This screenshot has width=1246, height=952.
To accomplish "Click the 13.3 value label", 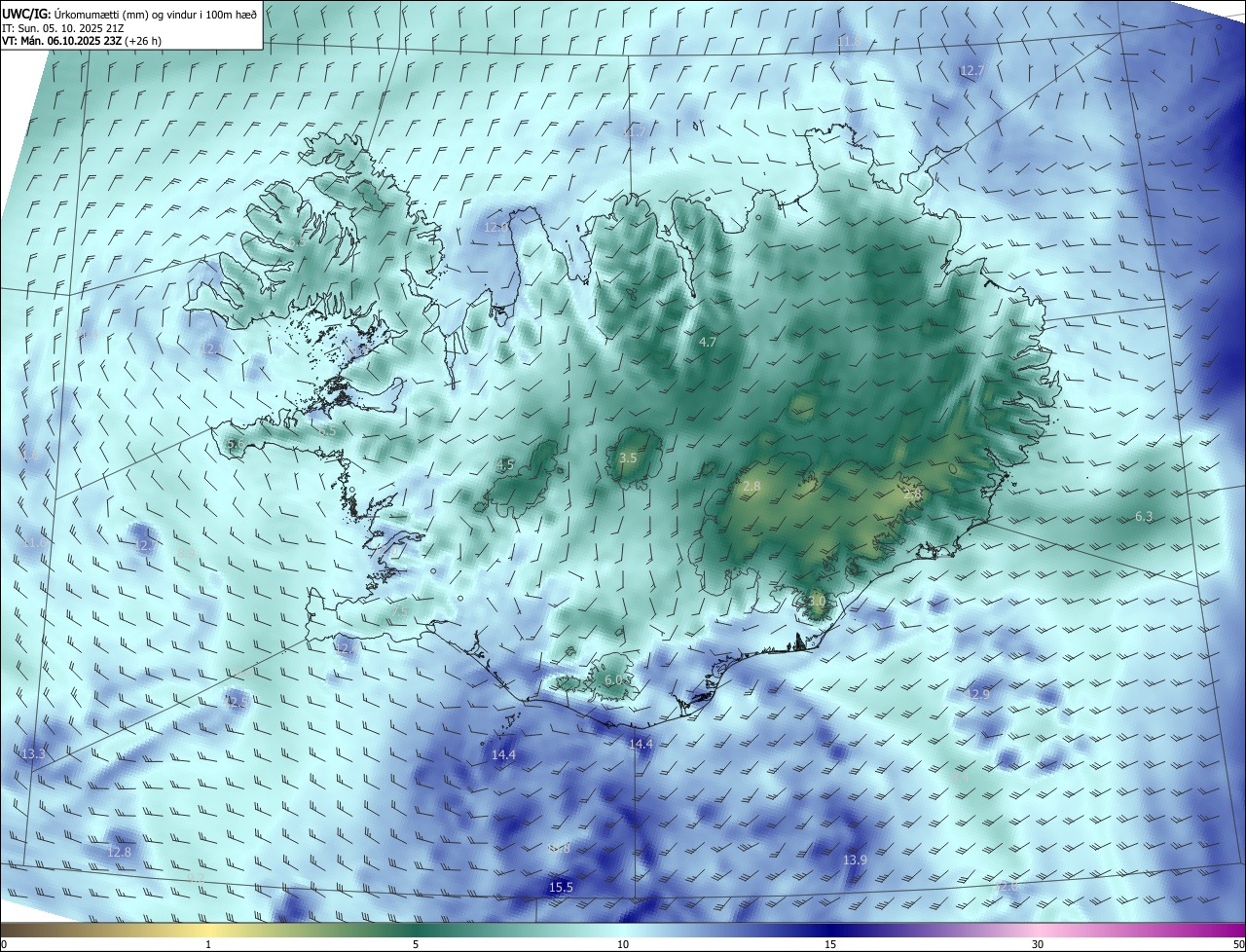I will [x=33, y=754].
